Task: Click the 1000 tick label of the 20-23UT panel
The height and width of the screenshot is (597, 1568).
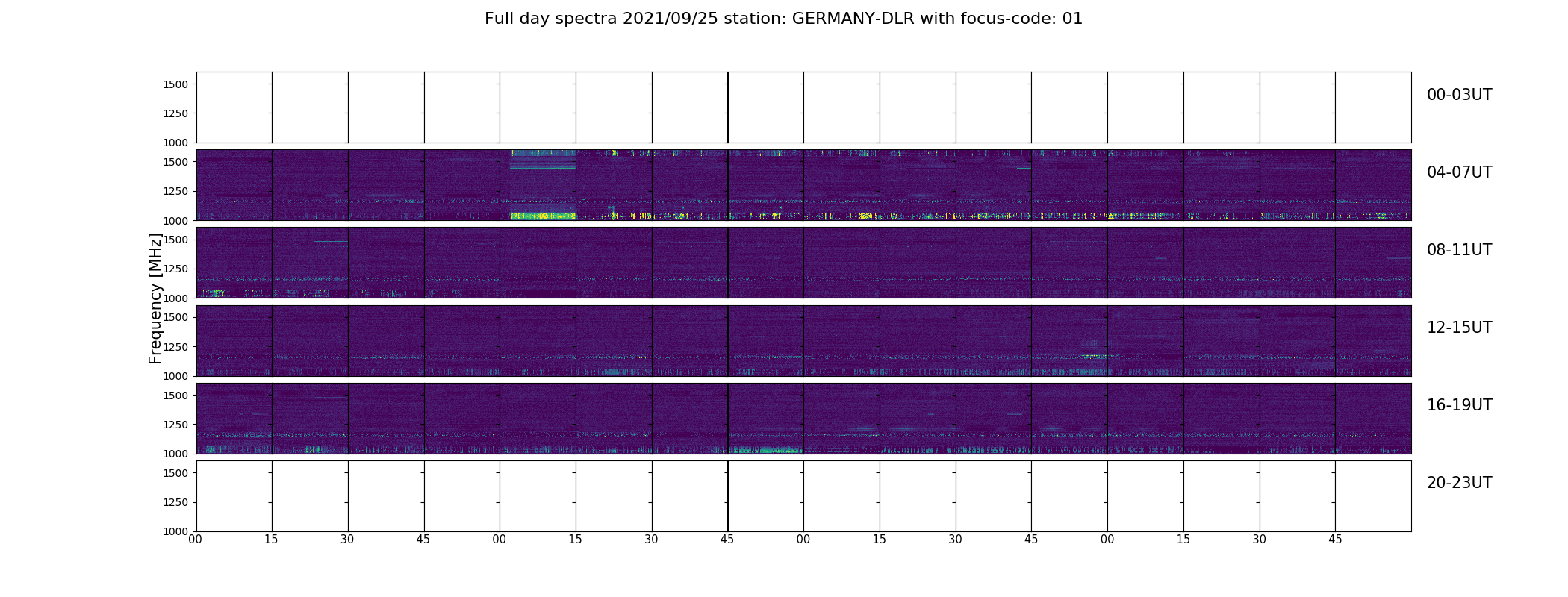Action: 175,531
